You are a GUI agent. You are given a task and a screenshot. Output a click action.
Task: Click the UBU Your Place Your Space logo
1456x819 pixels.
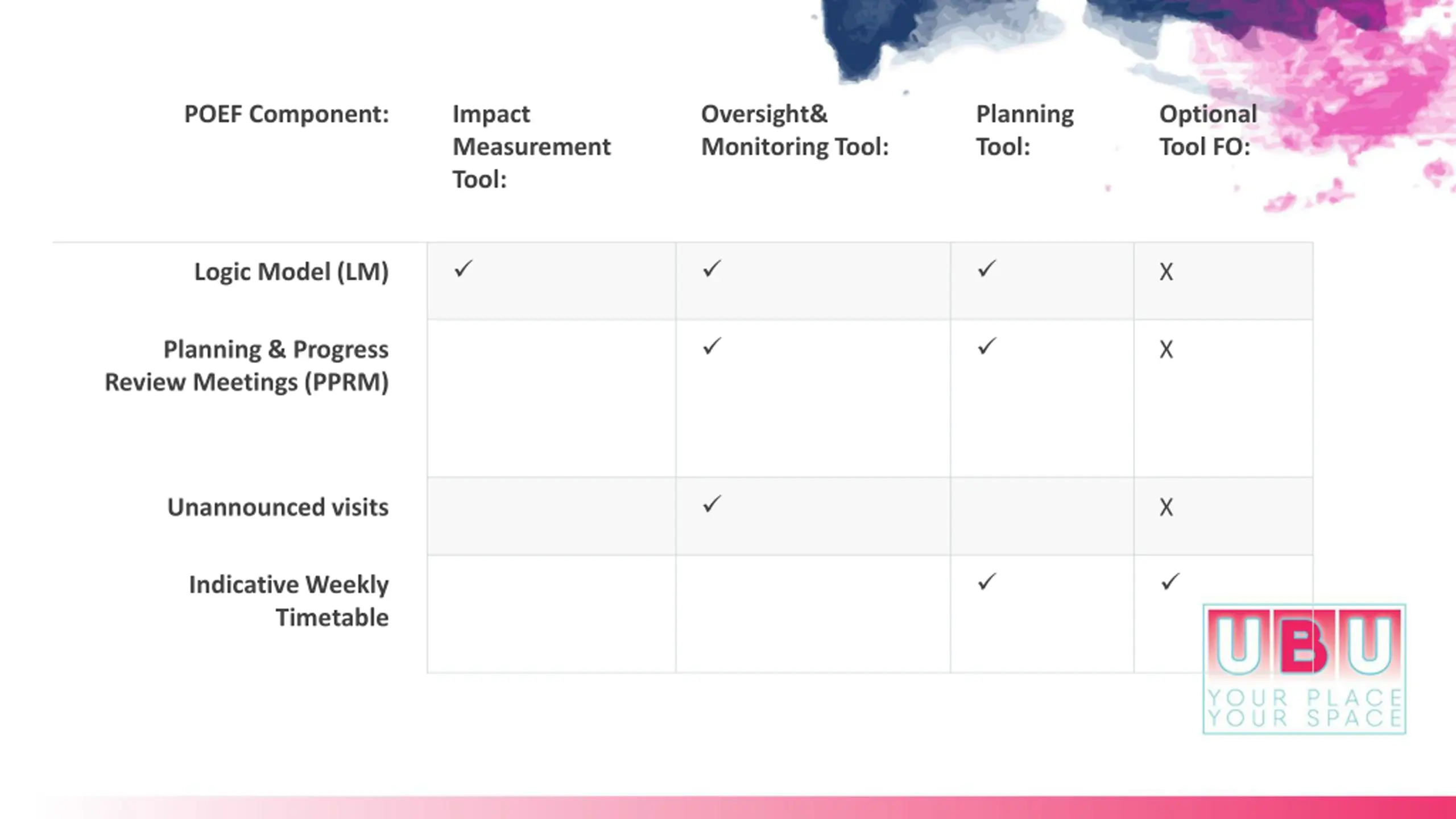click(x=1305, y=669)
